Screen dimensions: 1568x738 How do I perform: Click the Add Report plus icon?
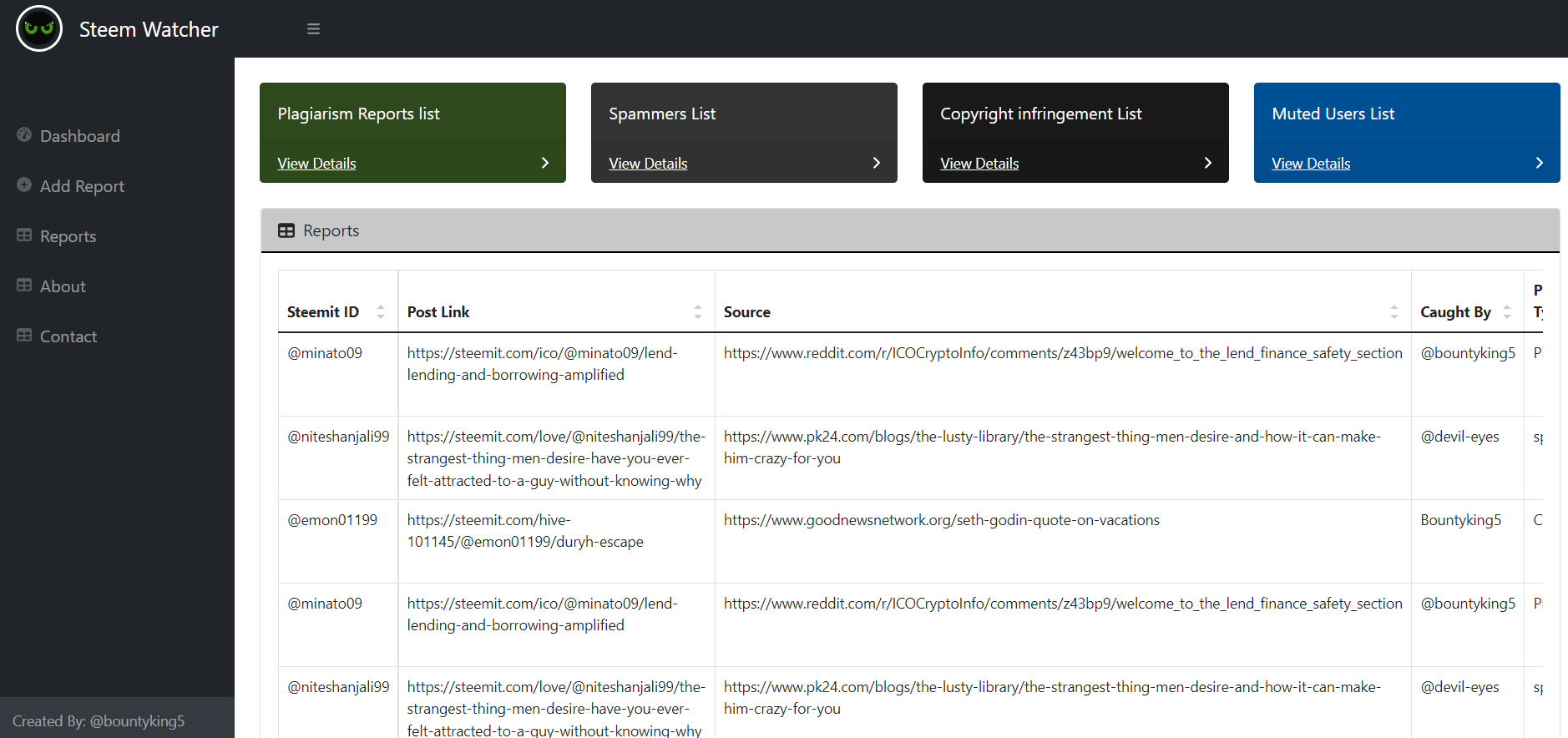pyautogui.click(x=24, y=184)
